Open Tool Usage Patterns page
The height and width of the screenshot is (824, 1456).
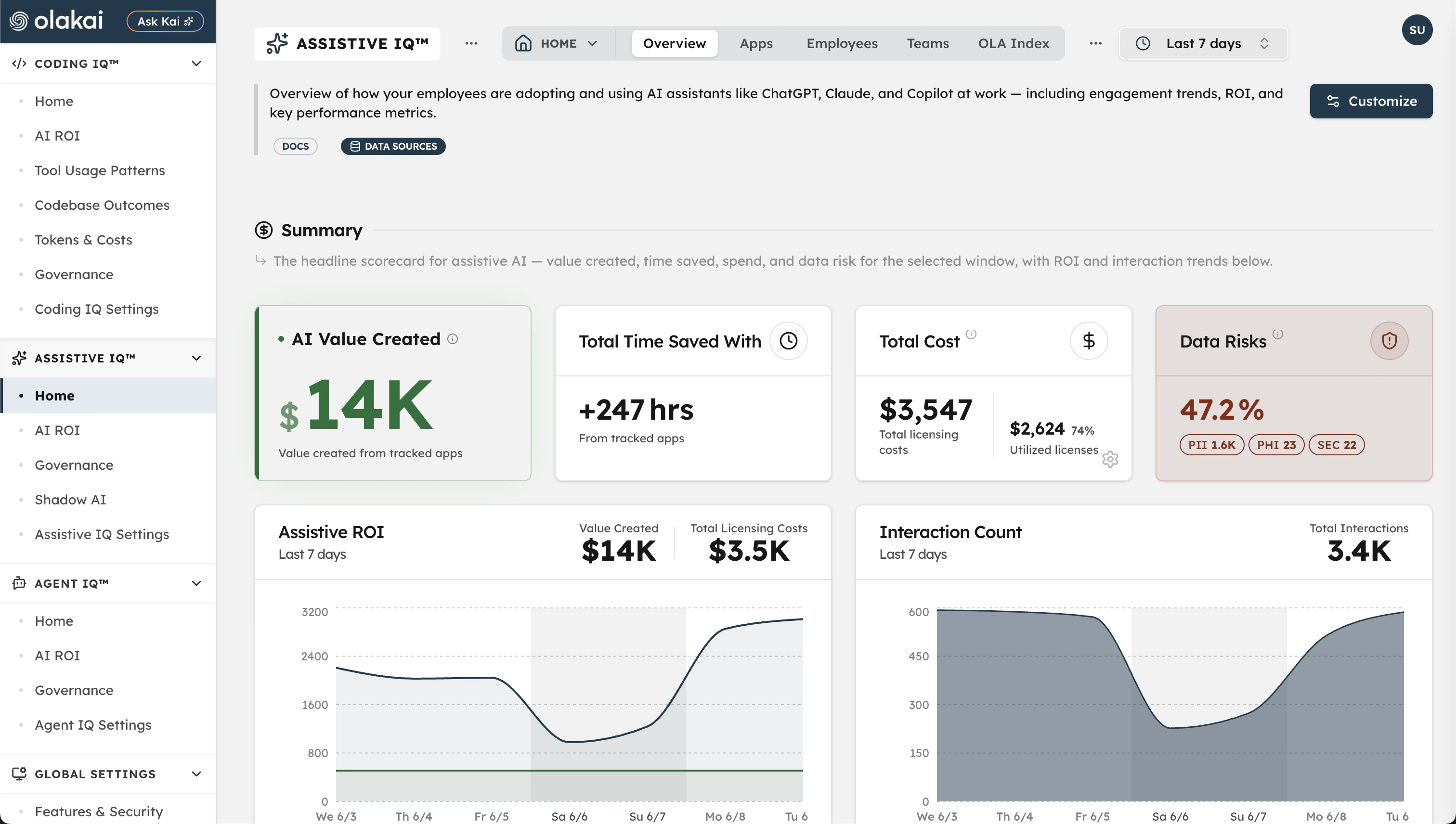[100, 170]
